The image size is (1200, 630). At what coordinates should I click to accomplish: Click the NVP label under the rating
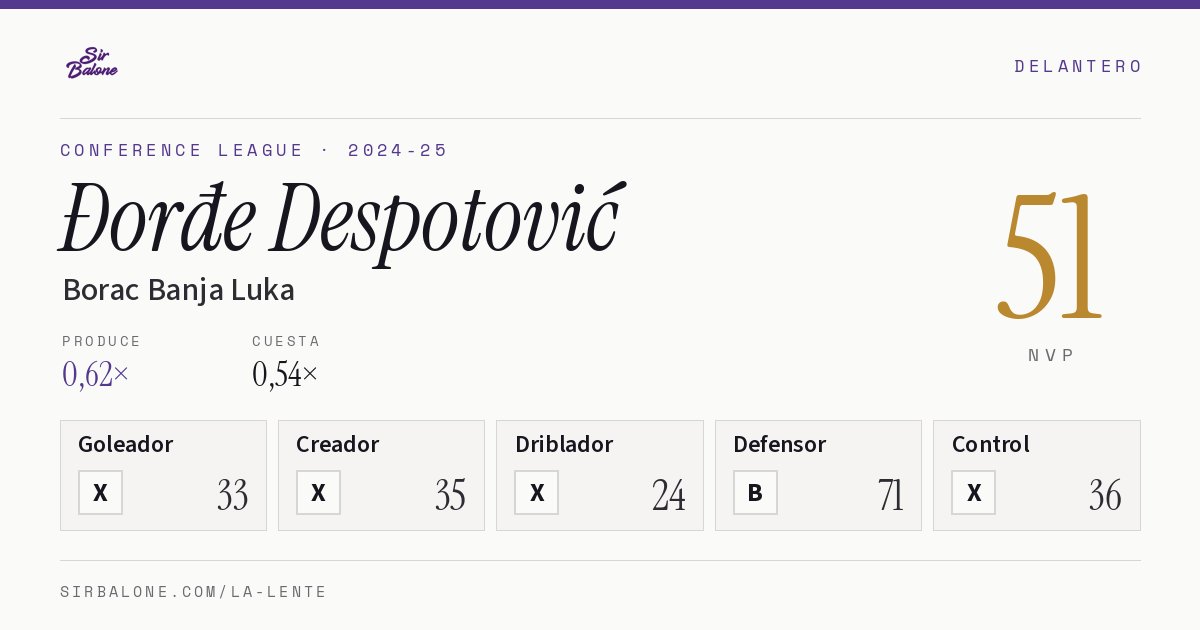pyautogui.click(x=1051, y=355)
